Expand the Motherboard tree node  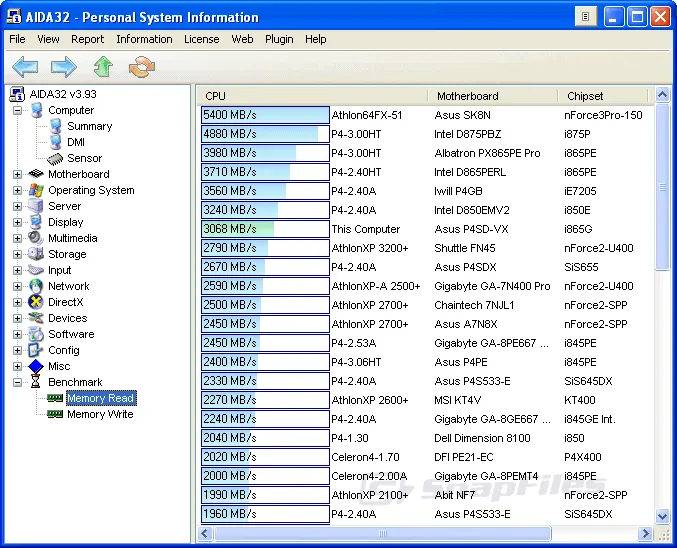pos(17,174)
